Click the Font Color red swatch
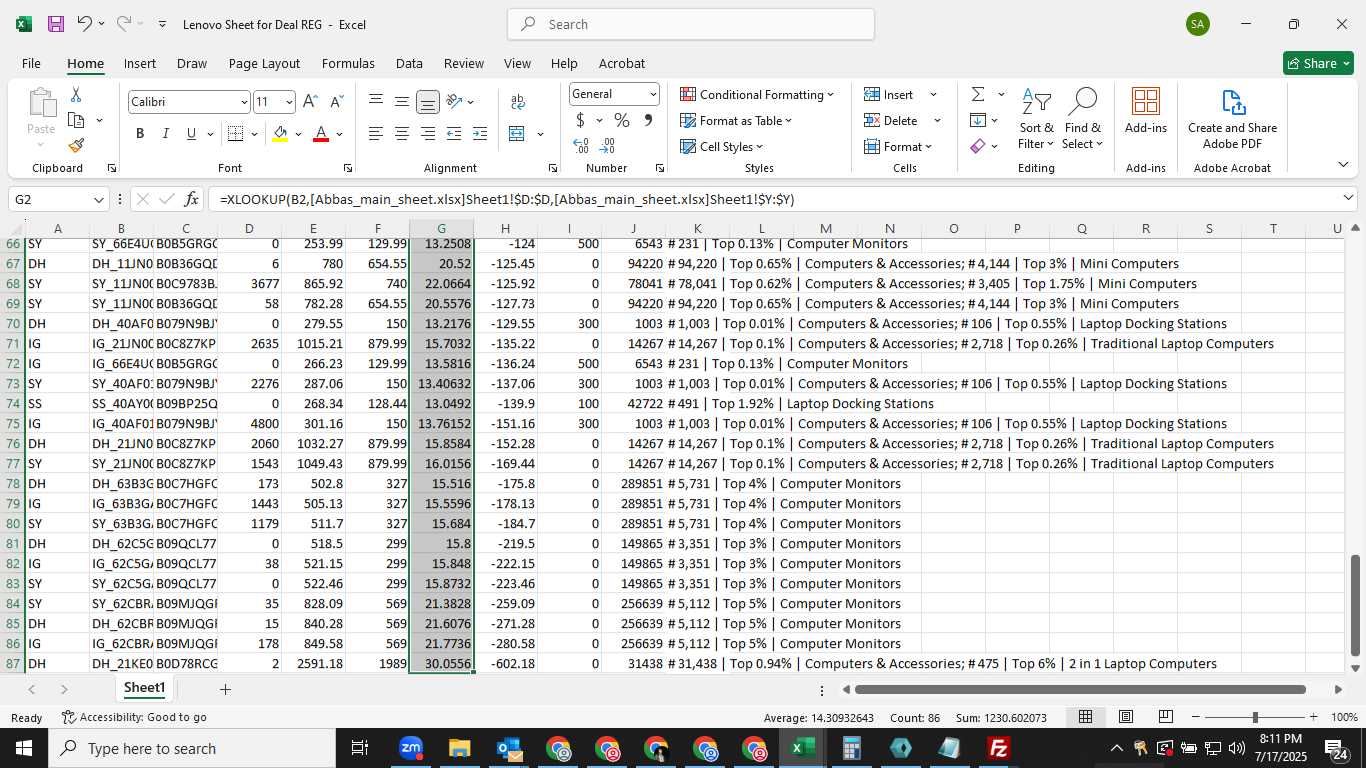Screen dimensions: 1366x768 [x=321, y=133]
